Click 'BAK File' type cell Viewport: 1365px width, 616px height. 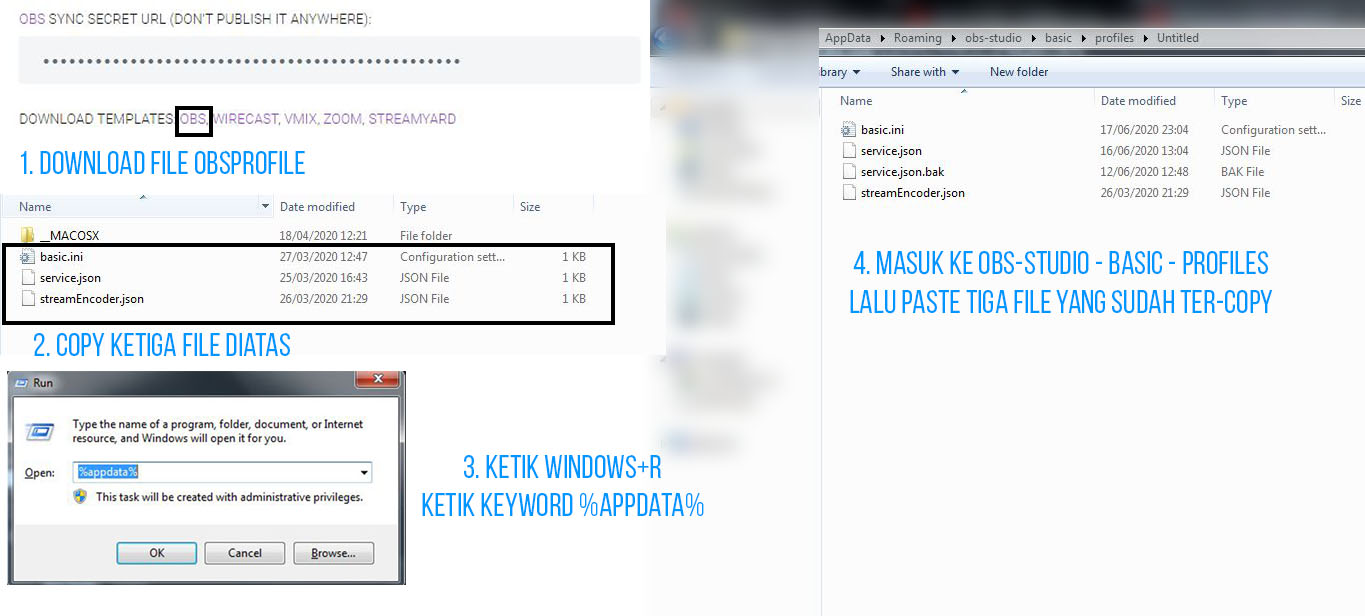(x=1243, y=172)
